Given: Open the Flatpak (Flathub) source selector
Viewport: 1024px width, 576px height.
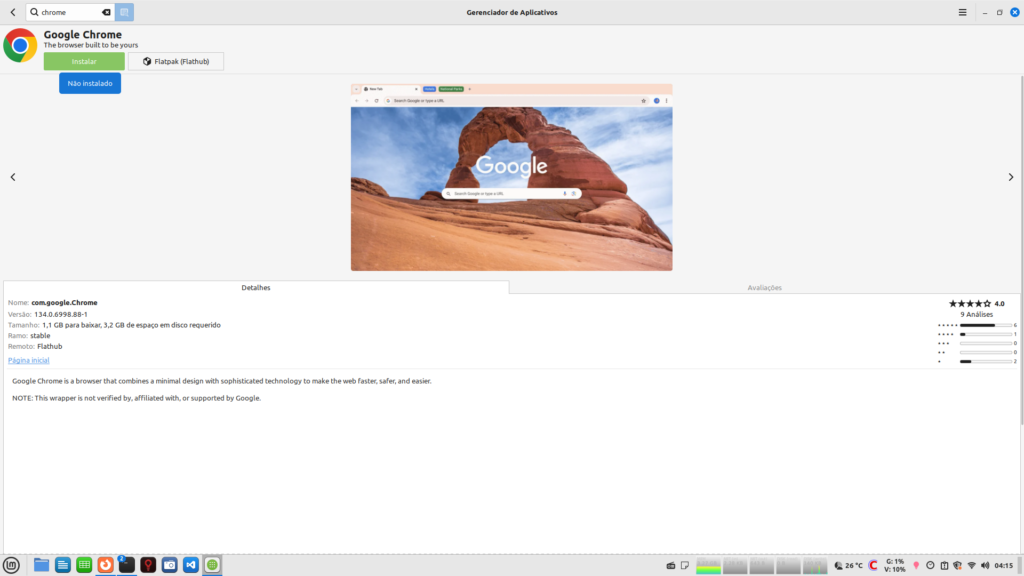Looking at the screenshot, I should coord(176,62).
